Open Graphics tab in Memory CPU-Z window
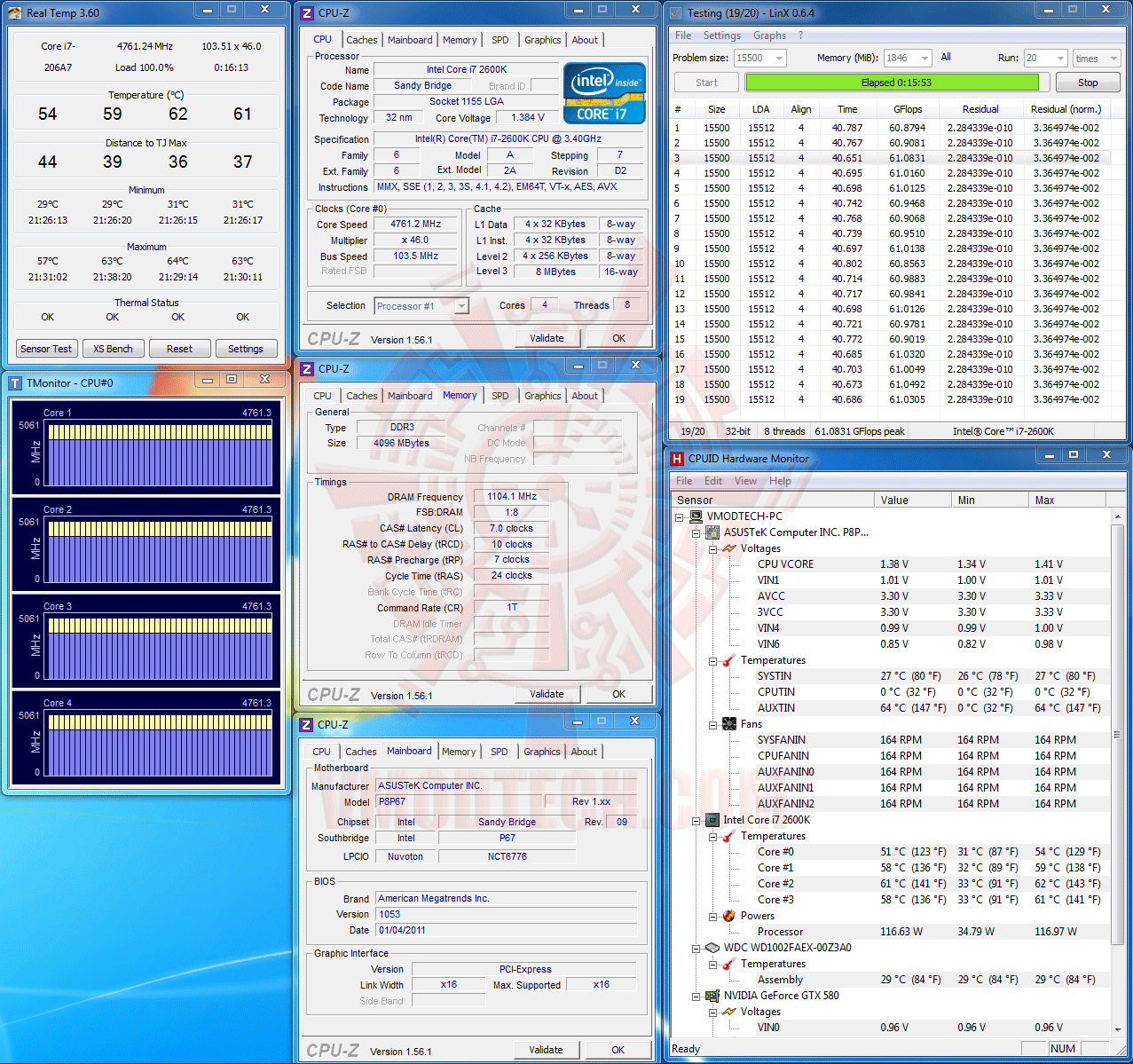 pyautogui.click(x=543, y=396)
